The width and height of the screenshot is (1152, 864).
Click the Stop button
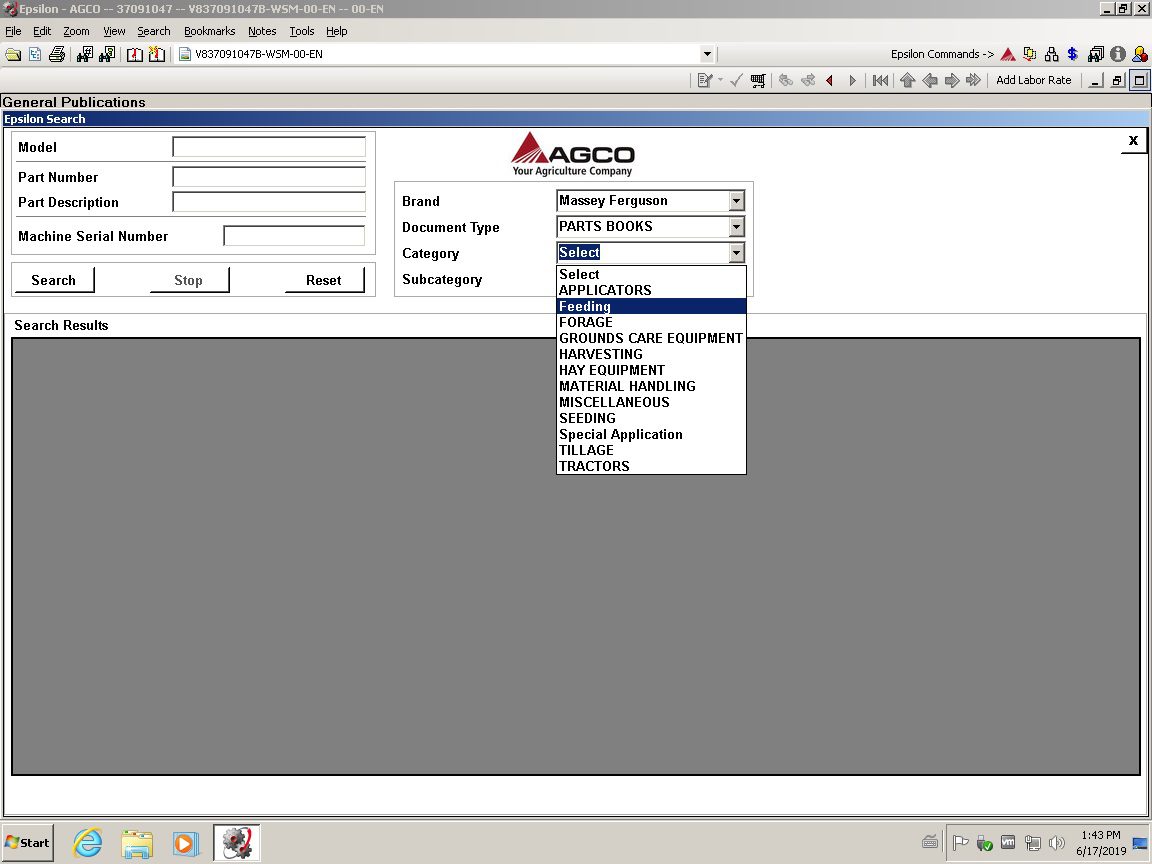coord(189,280)
